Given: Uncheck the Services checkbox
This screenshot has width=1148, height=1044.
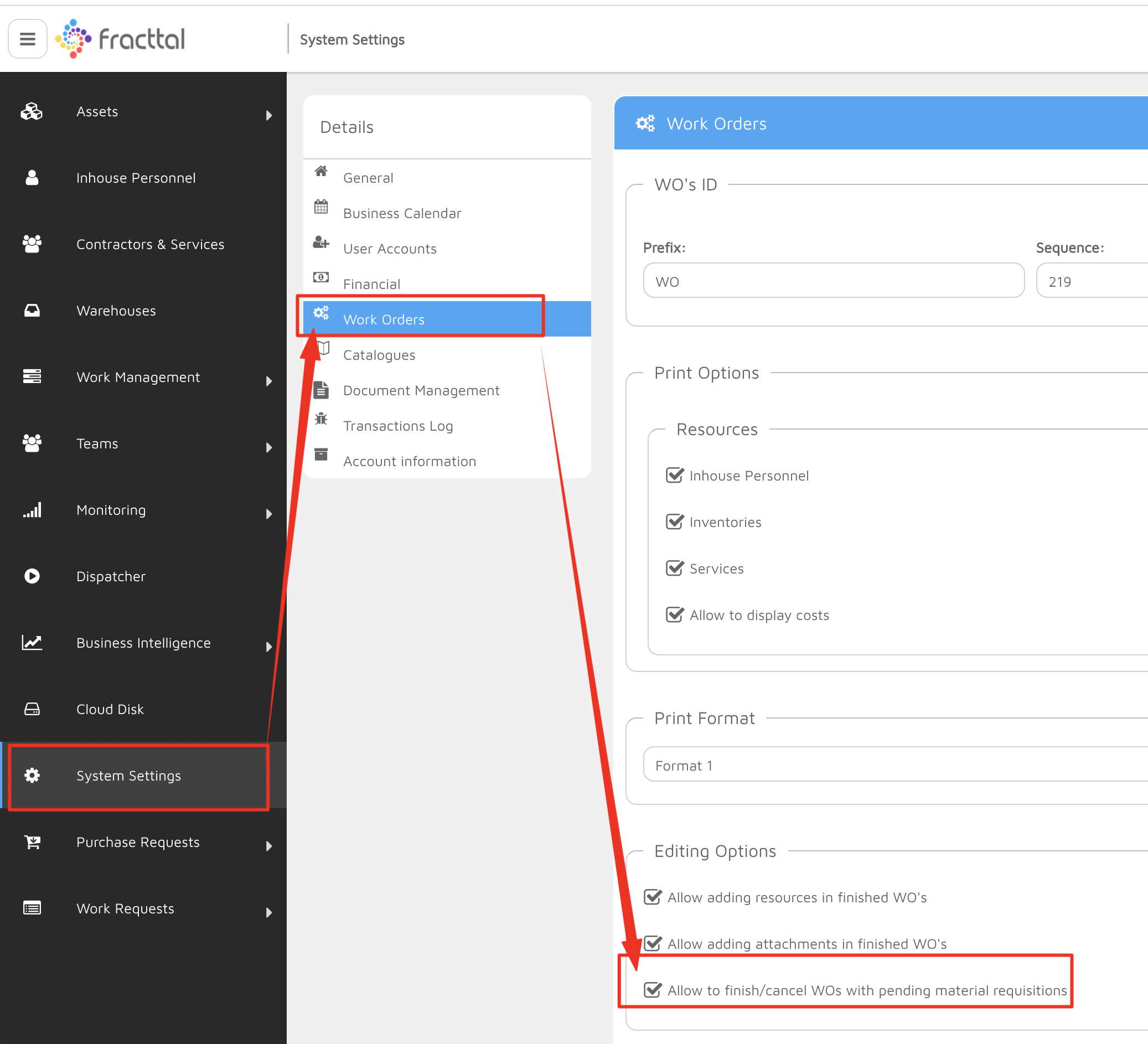Looking at the screenshot, I should 675,568.
